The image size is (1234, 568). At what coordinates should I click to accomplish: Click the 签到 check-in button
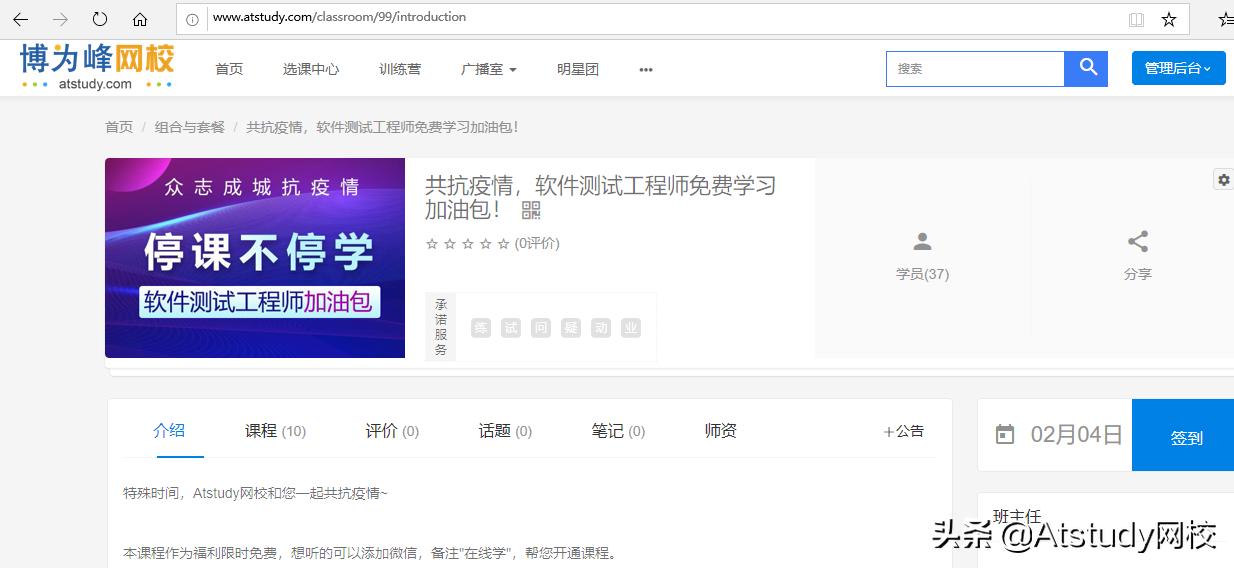tap(1183, 435)
